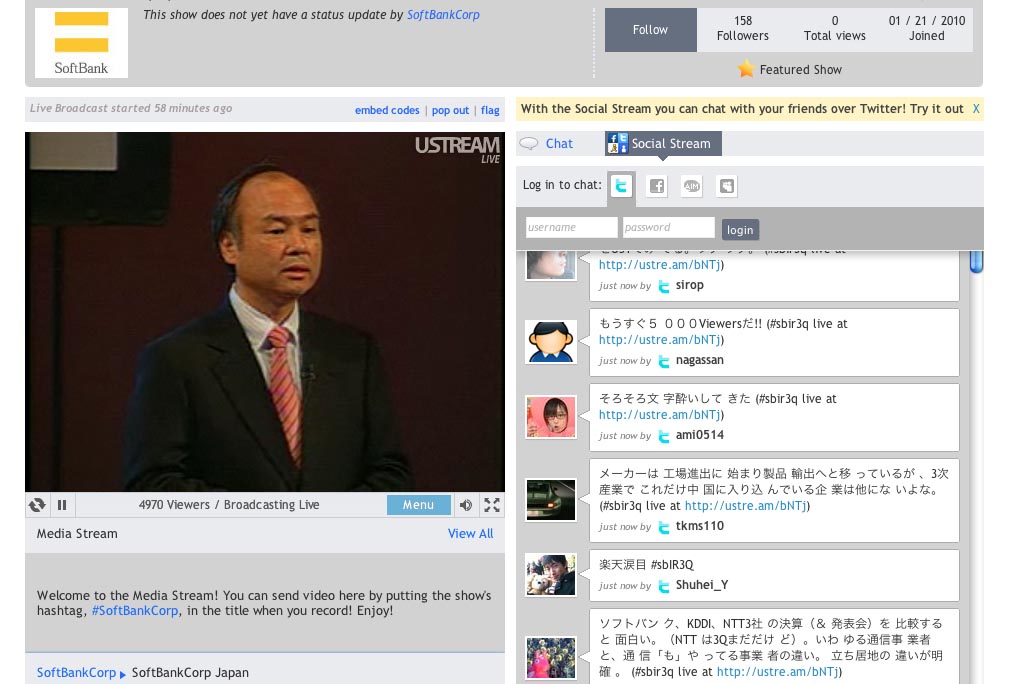Open nagassan's Twitter username
Screen dimensions: 1010x684
(x=700, y=360)
